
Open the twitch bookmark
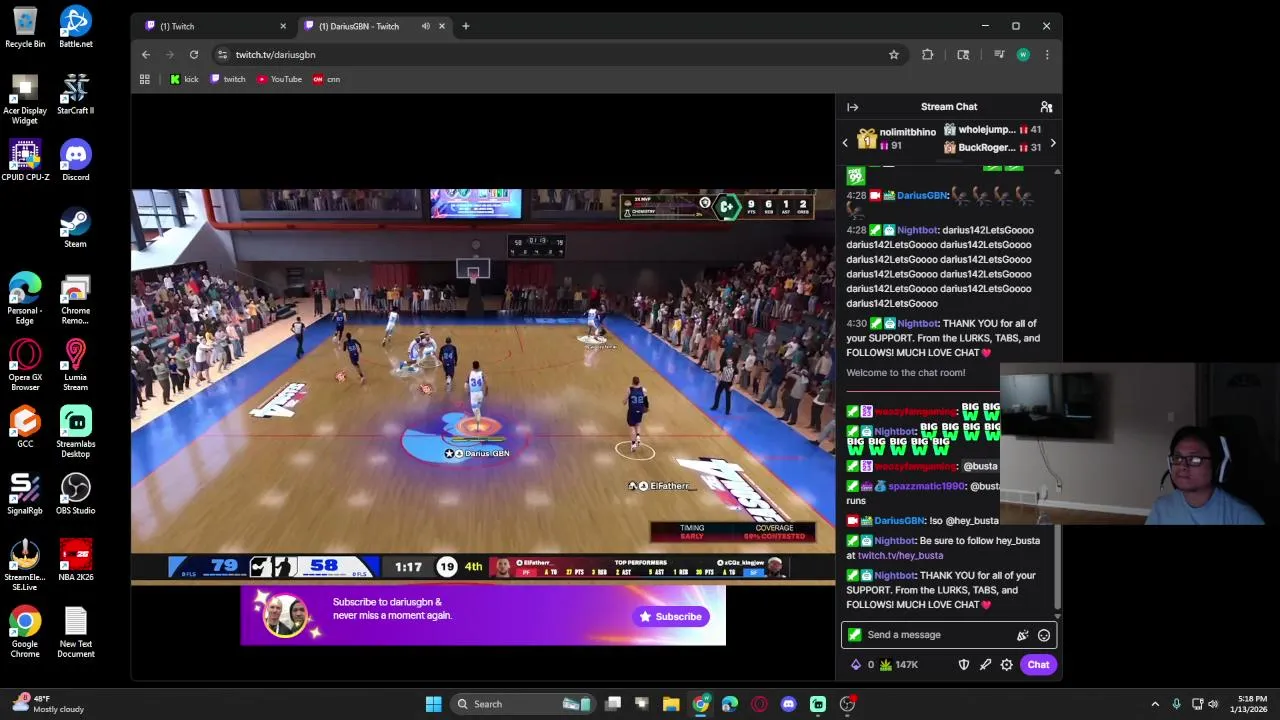point(228,79)
